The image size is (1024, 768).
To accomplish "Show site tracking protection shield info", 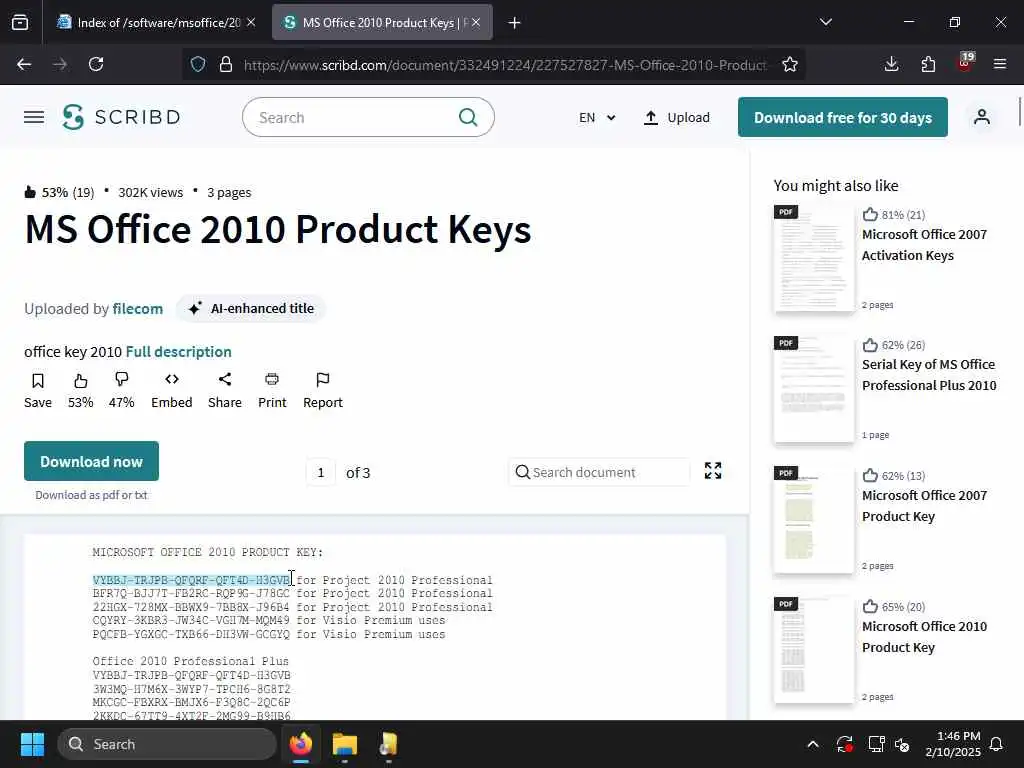I will [x=198, y=65].
